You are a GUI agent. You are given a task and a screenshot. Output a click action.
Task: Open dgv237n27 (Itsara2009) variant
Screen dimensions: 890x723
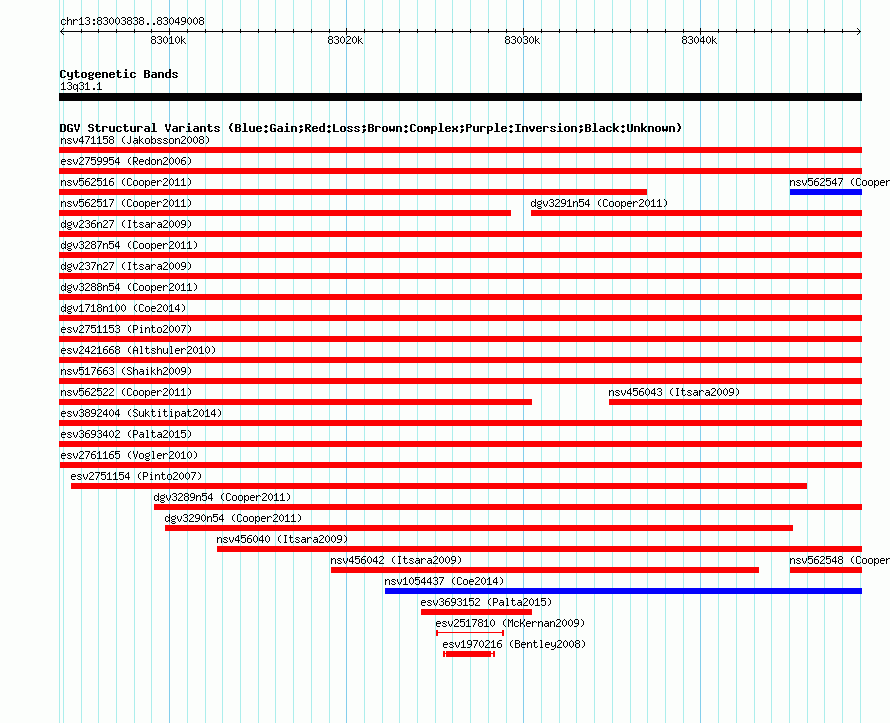pyautogui.click(x=126, y=266)
